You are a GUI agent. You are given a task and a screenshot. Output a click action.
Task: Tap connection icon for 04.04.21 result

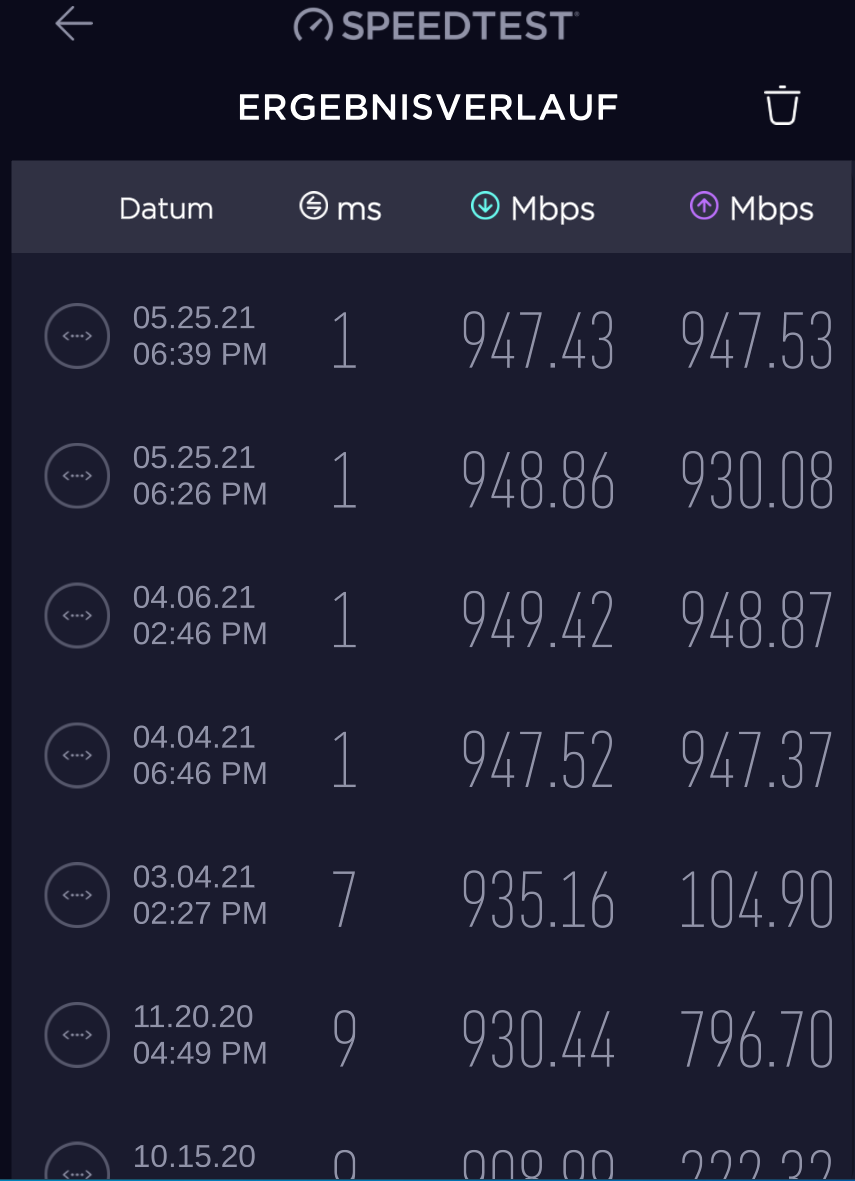pos(77,755)
